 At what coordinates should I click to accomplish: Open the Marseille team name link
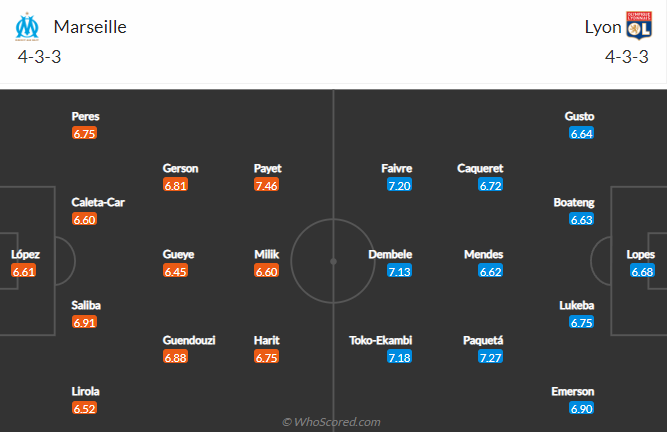(90, 27)
